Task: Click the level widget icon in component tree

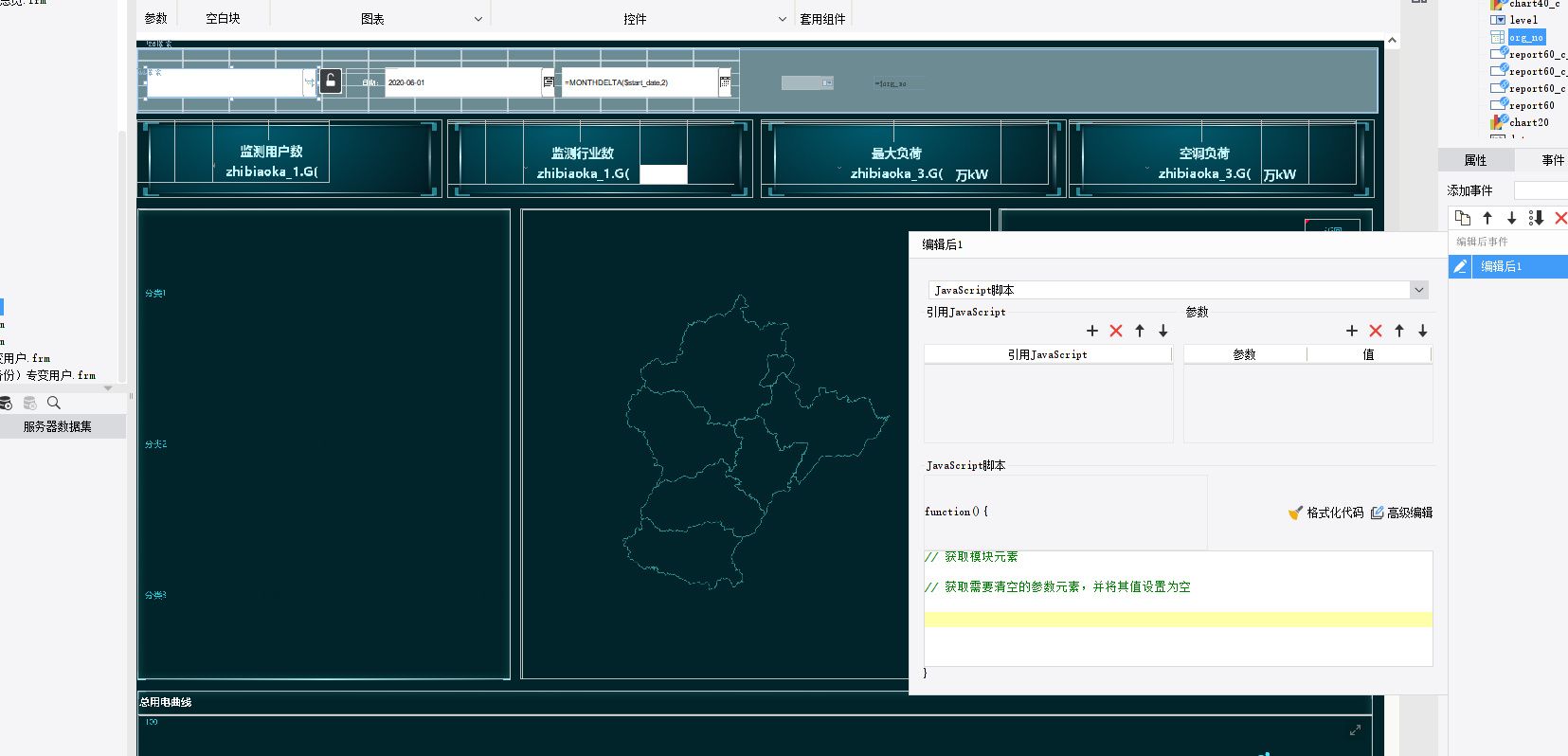Action: [1498, 20]
